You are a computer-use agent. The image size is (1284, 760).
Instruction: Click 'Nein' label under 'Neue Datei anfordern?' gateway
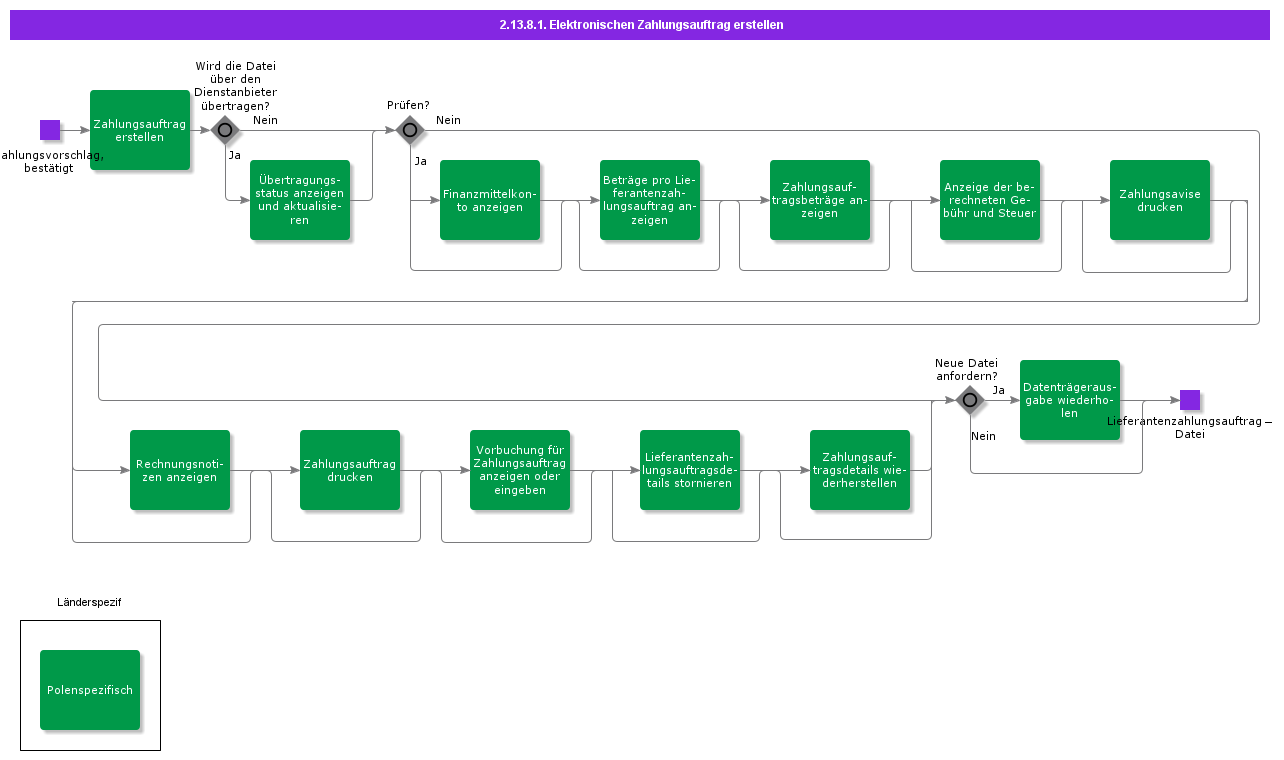[x=983, y=436]
